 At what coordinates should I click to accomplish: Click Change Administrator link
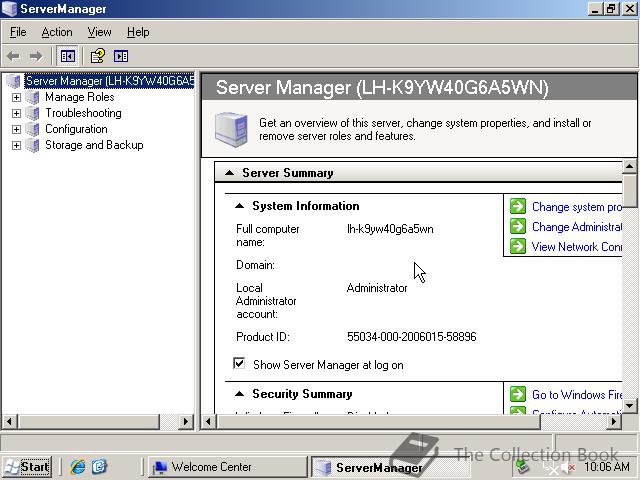[577, 227]
